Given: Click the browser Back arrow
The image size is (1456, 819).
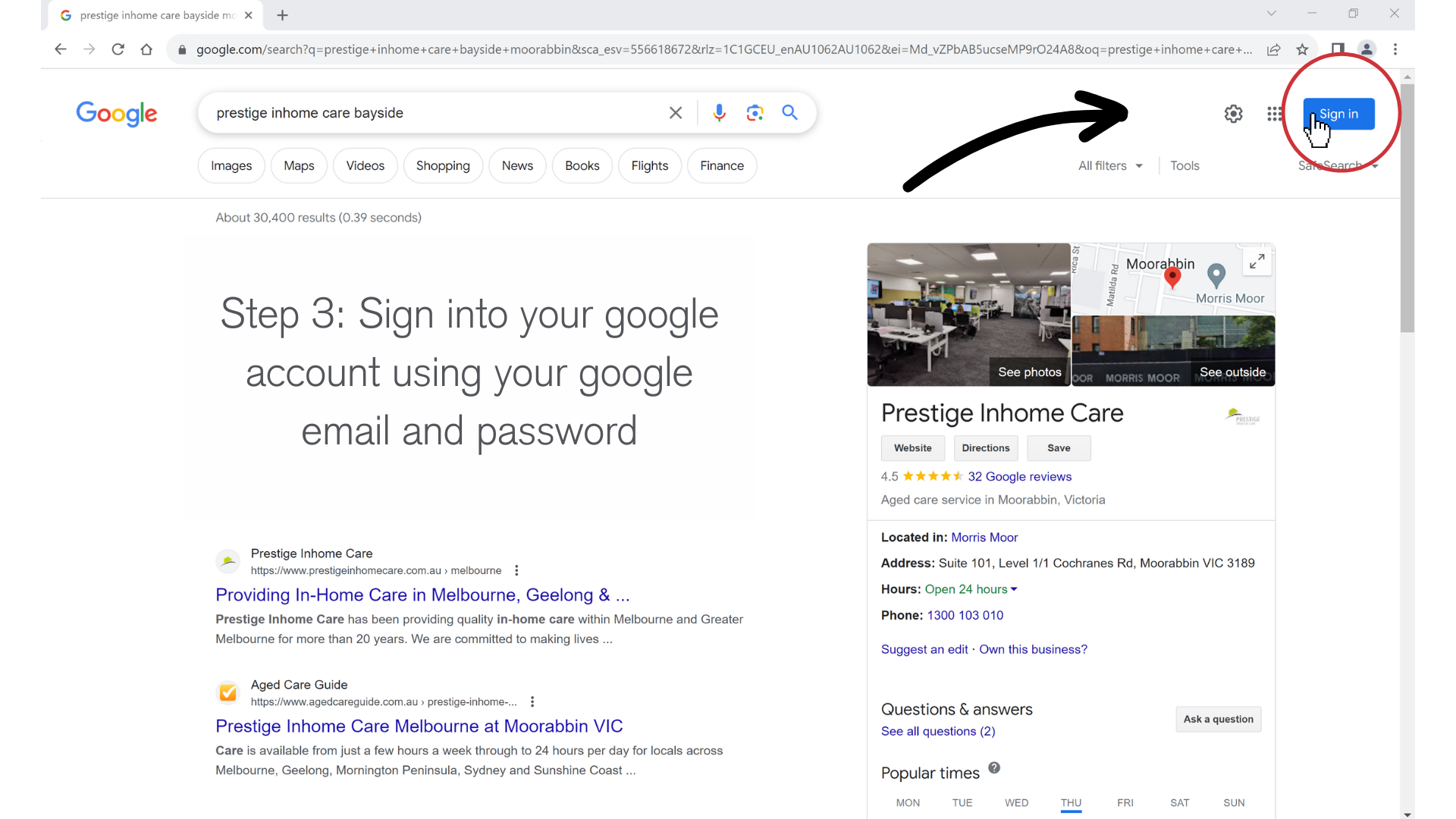Looking at the screenshot, I should [x=61, y=49].
